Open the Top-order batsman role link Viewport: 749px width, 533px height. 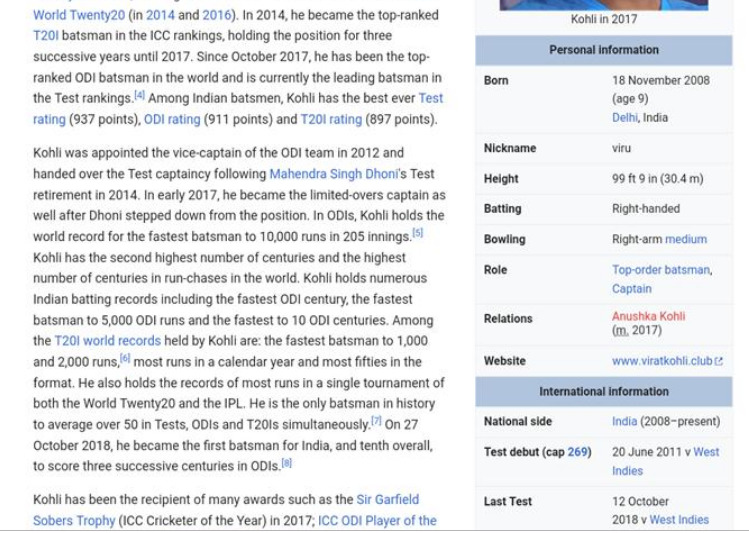click(661, 270)
